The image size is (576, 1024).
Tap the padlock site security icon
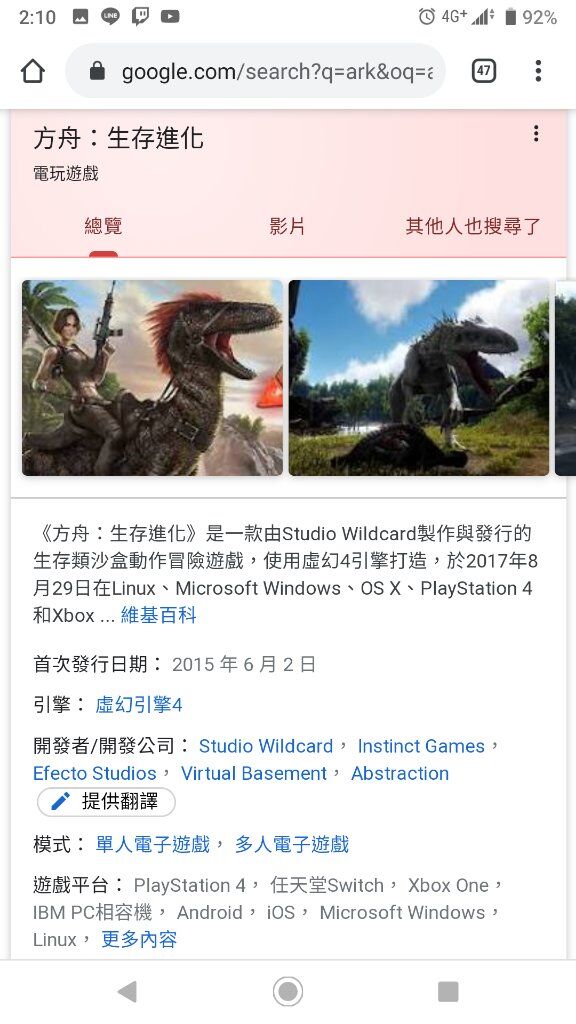(97, 71)
